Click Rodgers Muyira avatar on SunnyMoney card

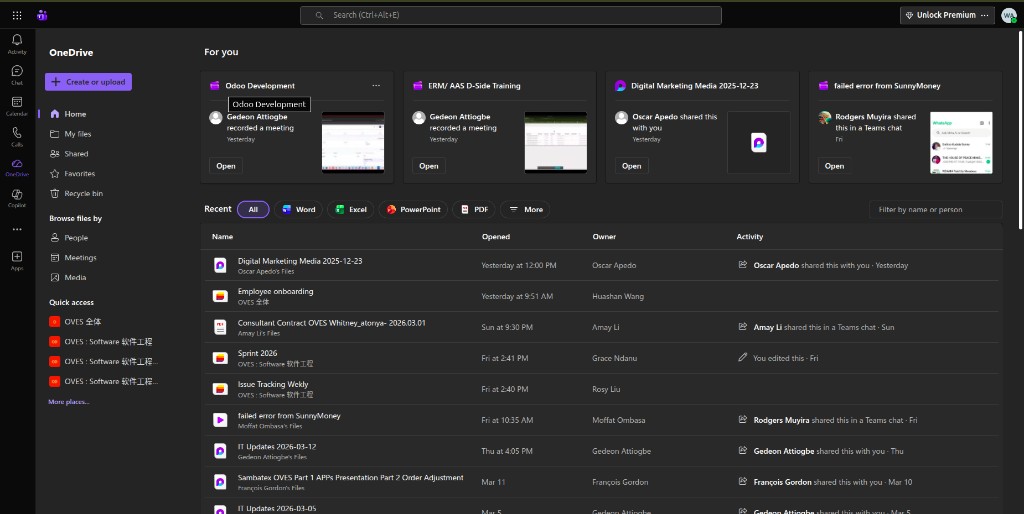click(x=825, y=118)
